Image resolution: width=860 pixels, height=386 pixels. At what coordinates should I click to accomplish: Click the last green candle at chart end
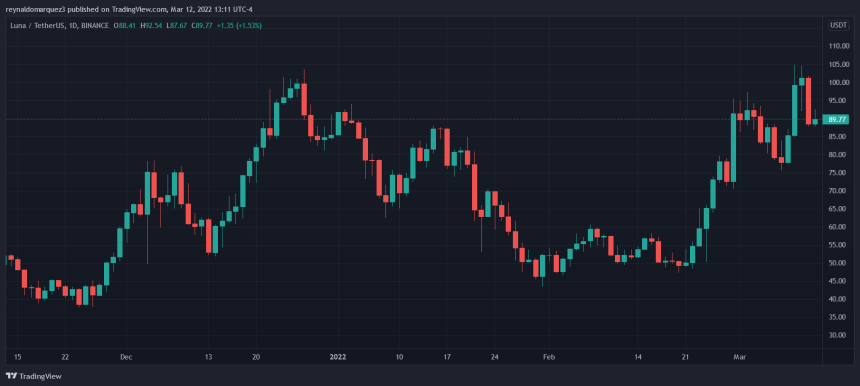click(x=815, y=121)
